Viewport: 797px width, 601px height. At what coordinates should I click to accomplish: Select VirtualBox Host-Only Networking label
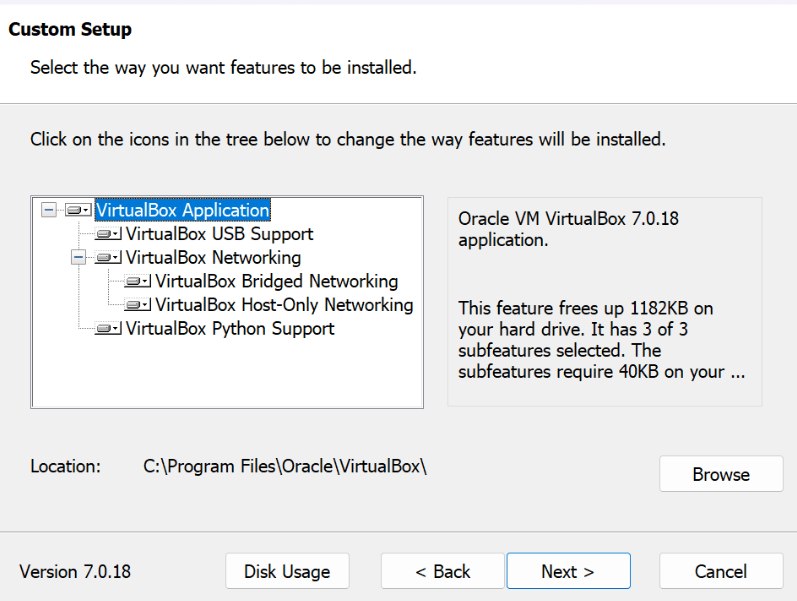point(284,305)
